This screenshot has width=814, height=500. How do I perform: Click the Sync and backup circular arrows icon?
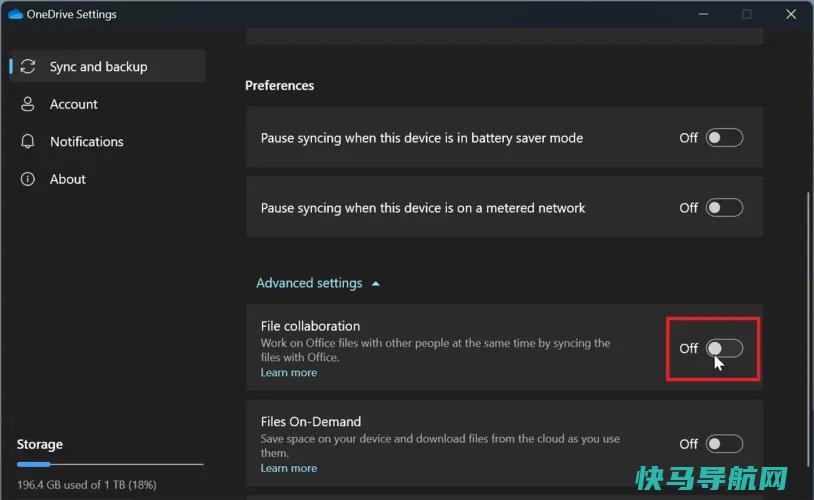coord(28,66)
